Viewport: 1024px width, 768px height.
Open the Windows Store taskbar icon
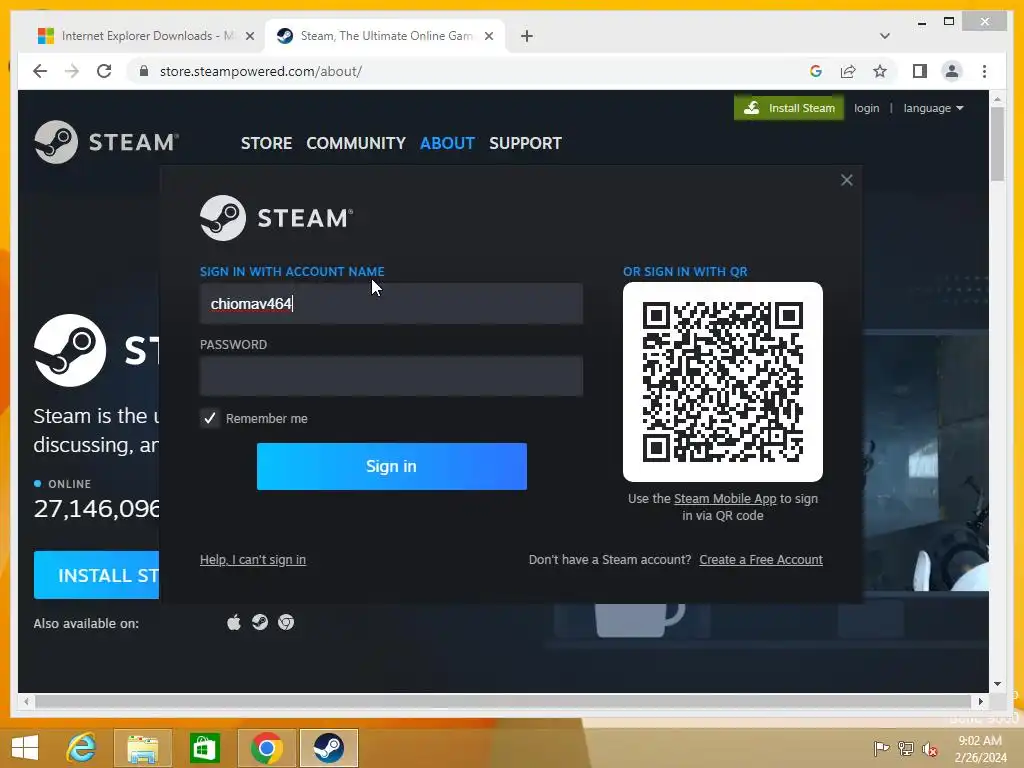coord(204,748)
